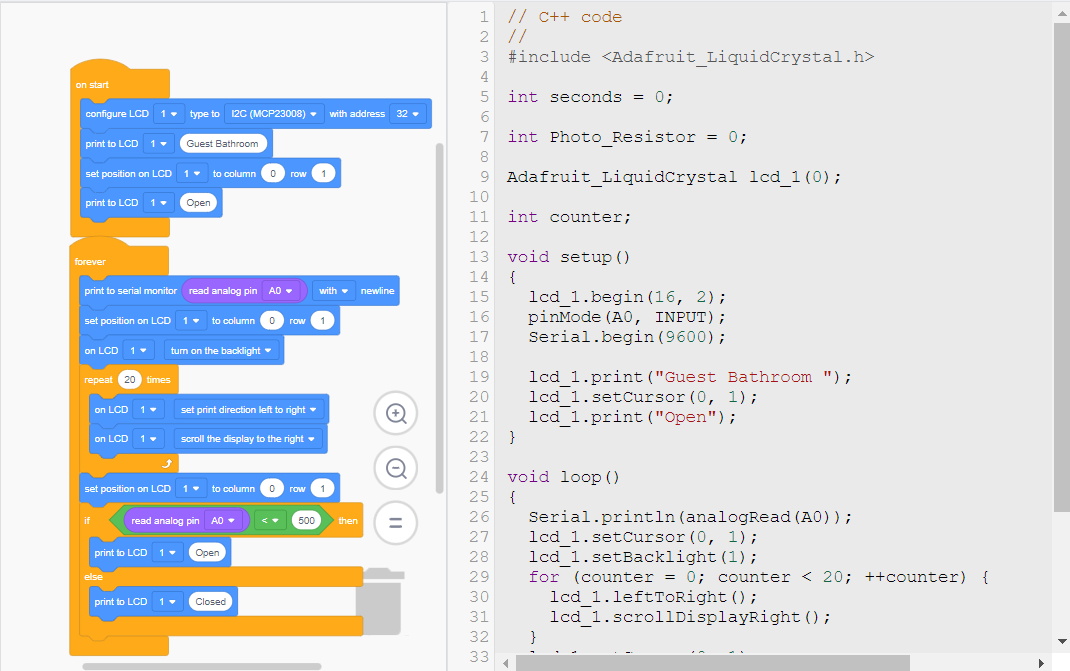Click the code panel scroll-down arrow
Viewport: 1070px width, 671px height.
(1062, 642)
